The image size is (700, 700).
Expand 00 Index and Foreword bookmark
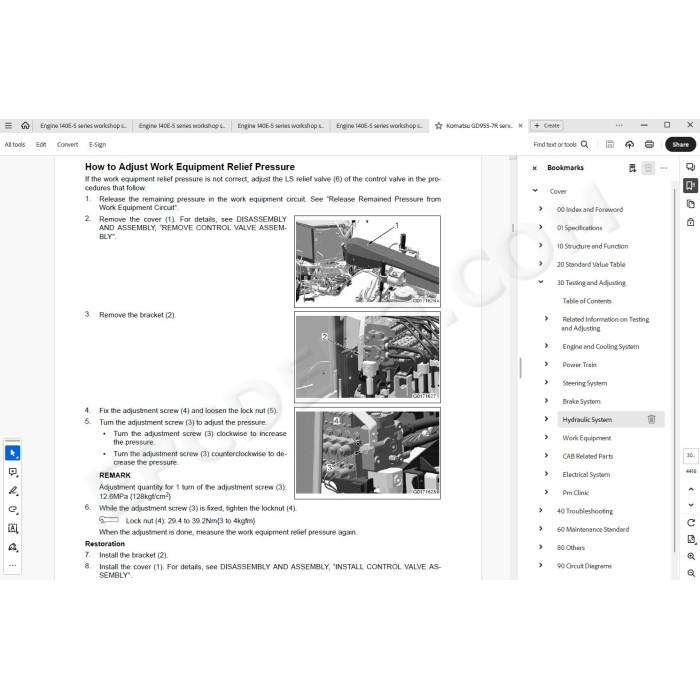541,209
